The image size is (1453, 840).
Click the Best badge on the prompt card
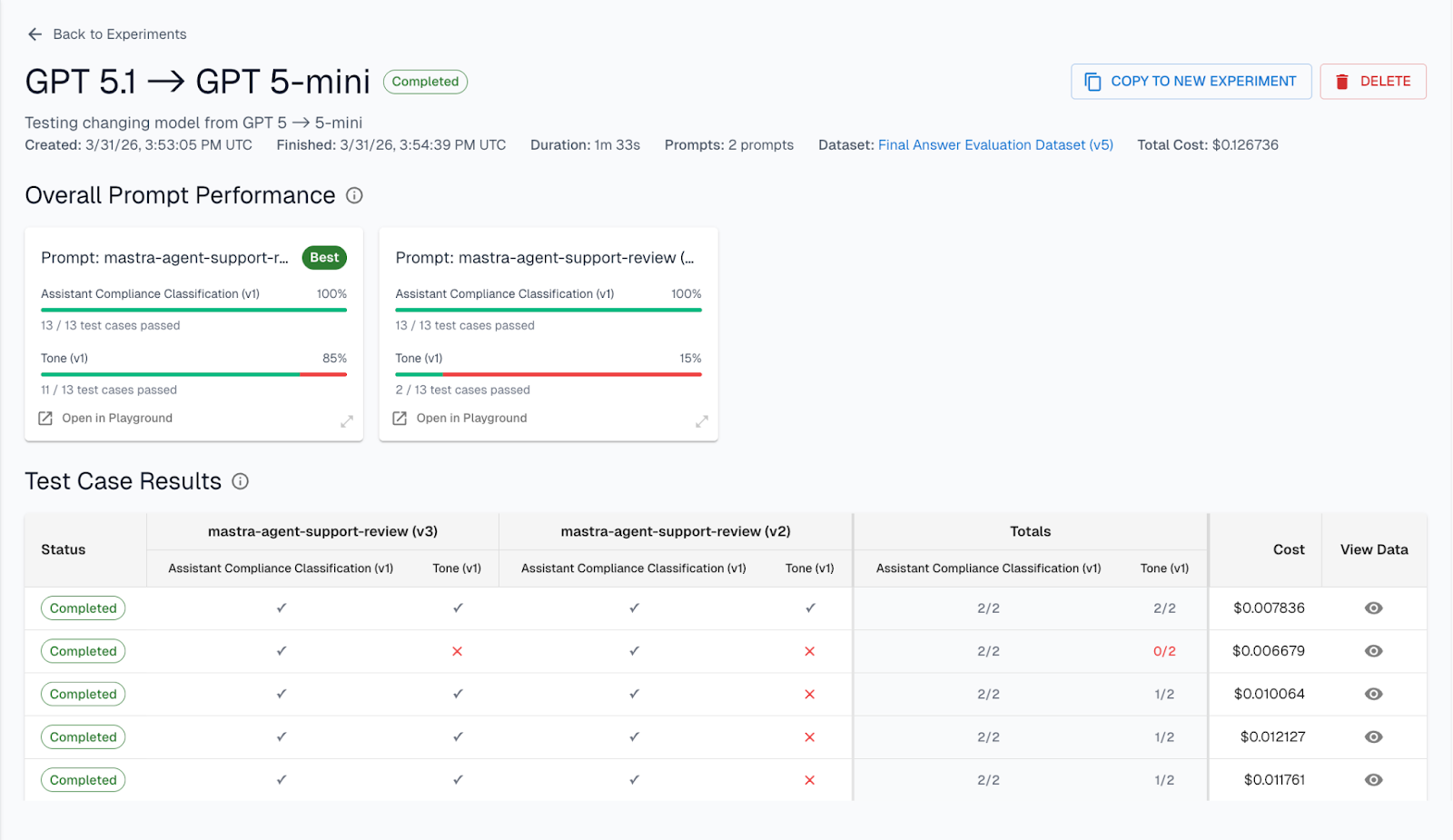324,257
